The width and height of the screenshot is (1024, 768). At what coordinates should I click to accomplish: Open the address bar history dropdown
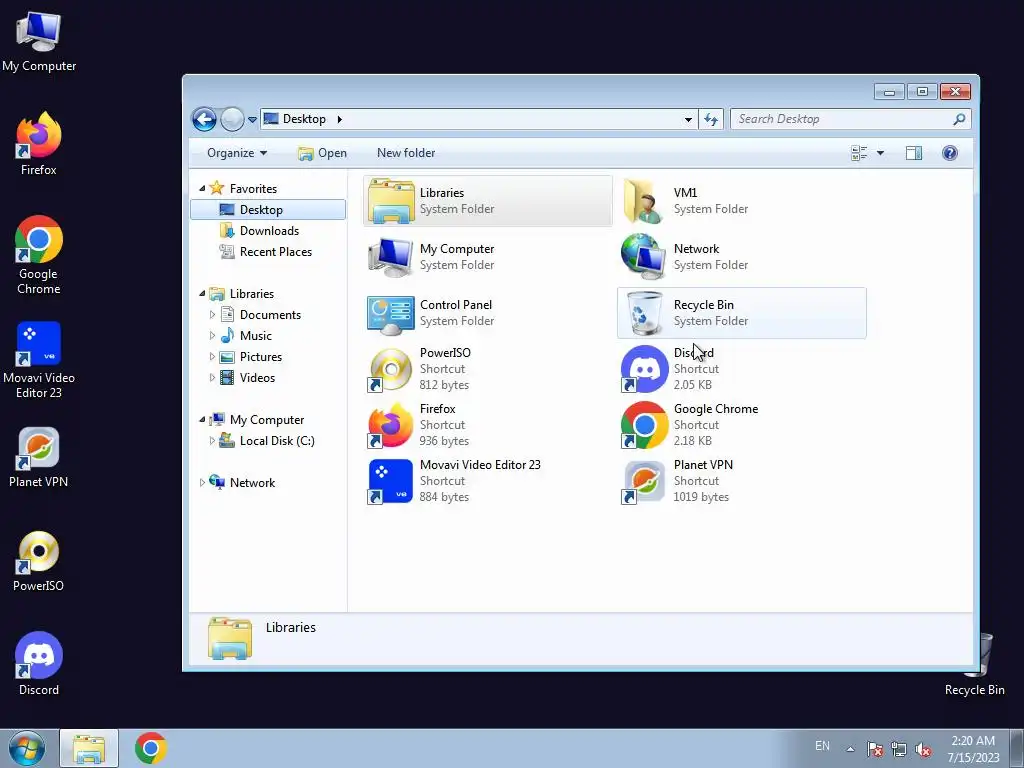(688, 120)
